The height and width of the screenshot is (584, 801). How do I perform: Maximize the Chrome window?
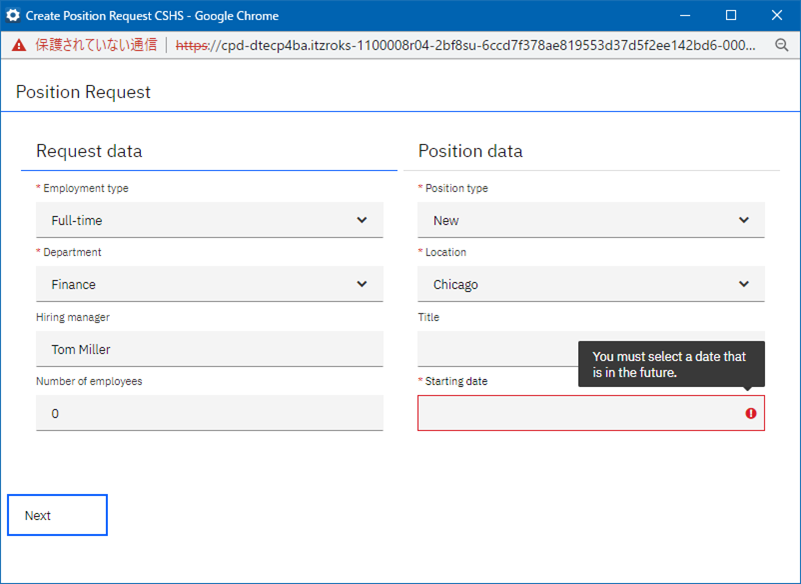pyautogui.click(x=731, y=15)
